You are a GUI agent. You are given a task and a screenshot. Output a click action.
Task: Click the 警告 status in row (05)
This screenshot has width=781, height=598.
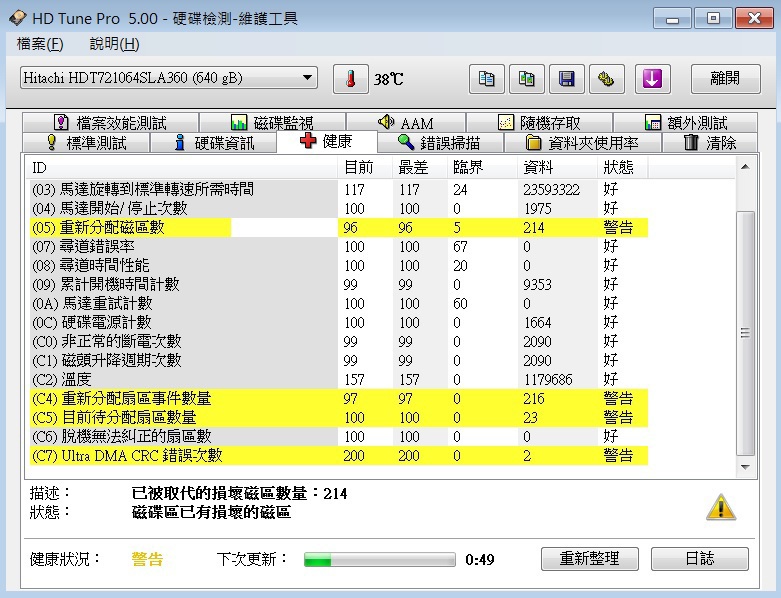[x=618, y=228]
